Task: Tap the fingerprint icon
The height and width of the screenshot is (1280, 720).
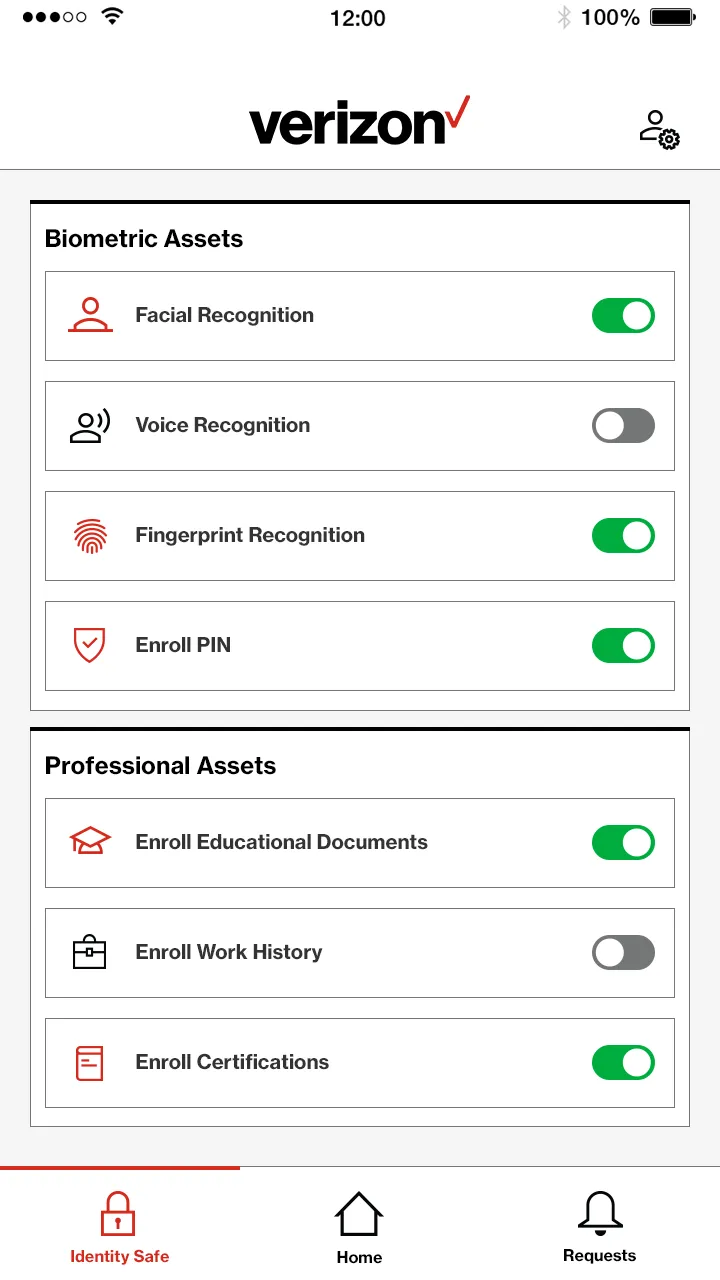Action: coord(90,536)
